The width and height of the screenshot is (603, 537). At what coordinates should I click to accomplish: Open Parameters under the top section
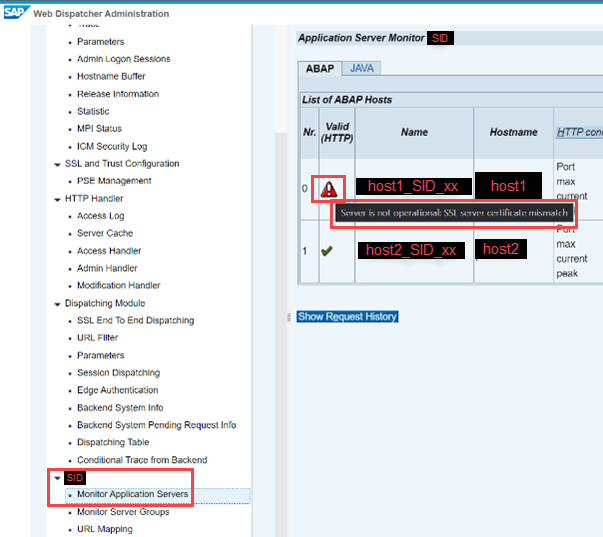tap(101, 42)
